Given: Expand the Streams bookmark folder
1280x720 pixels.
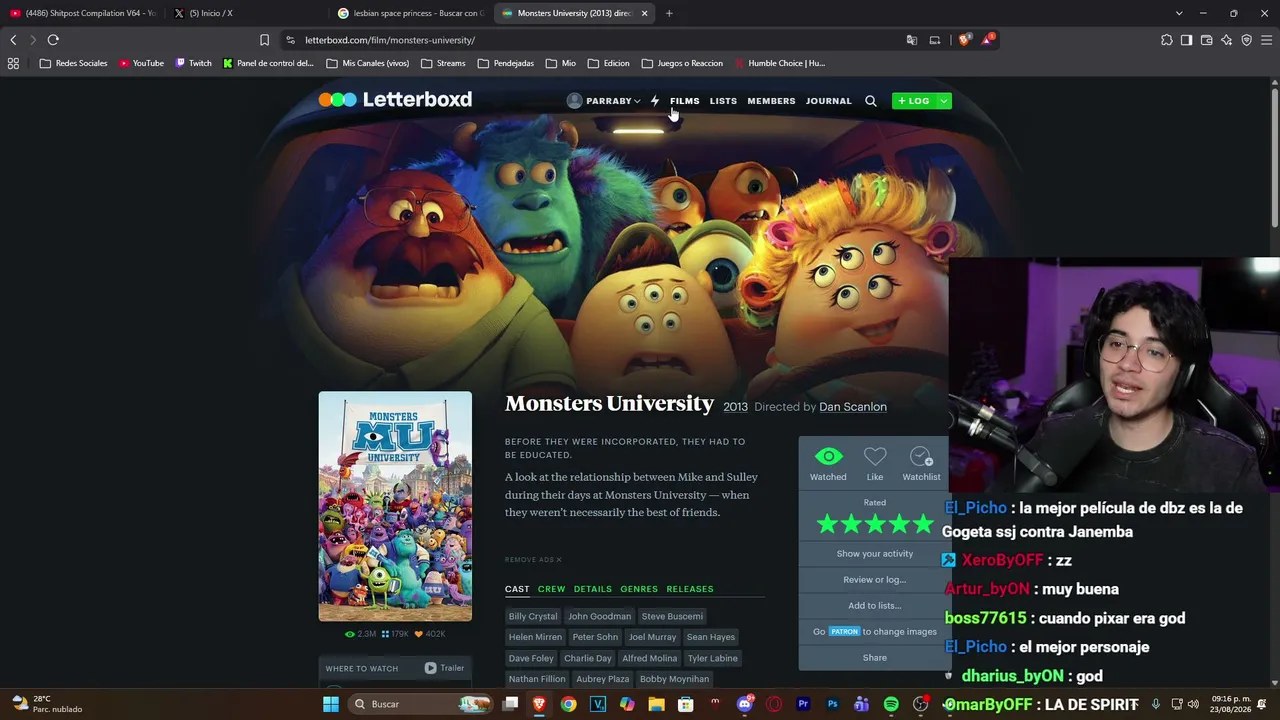Looking at the screenshot, I should point(443,63).
